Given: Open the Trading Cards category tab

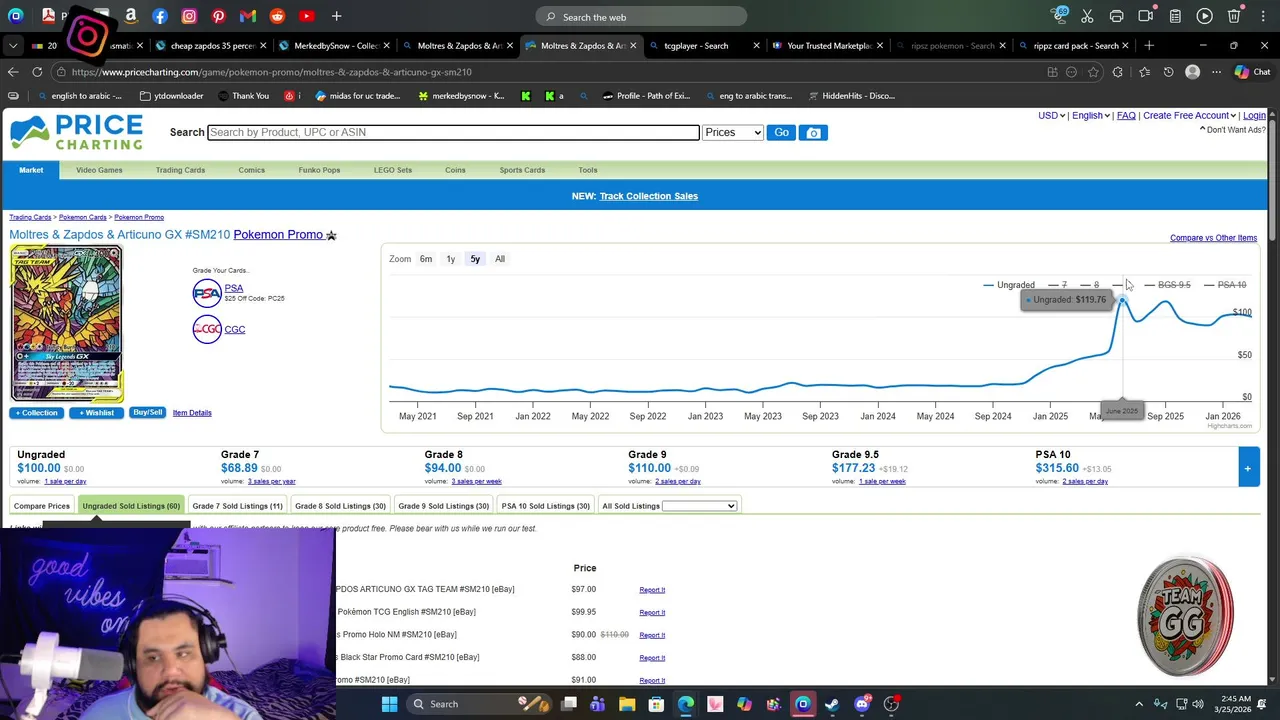Looking at the screenshot, I should [x=180, y=170].
